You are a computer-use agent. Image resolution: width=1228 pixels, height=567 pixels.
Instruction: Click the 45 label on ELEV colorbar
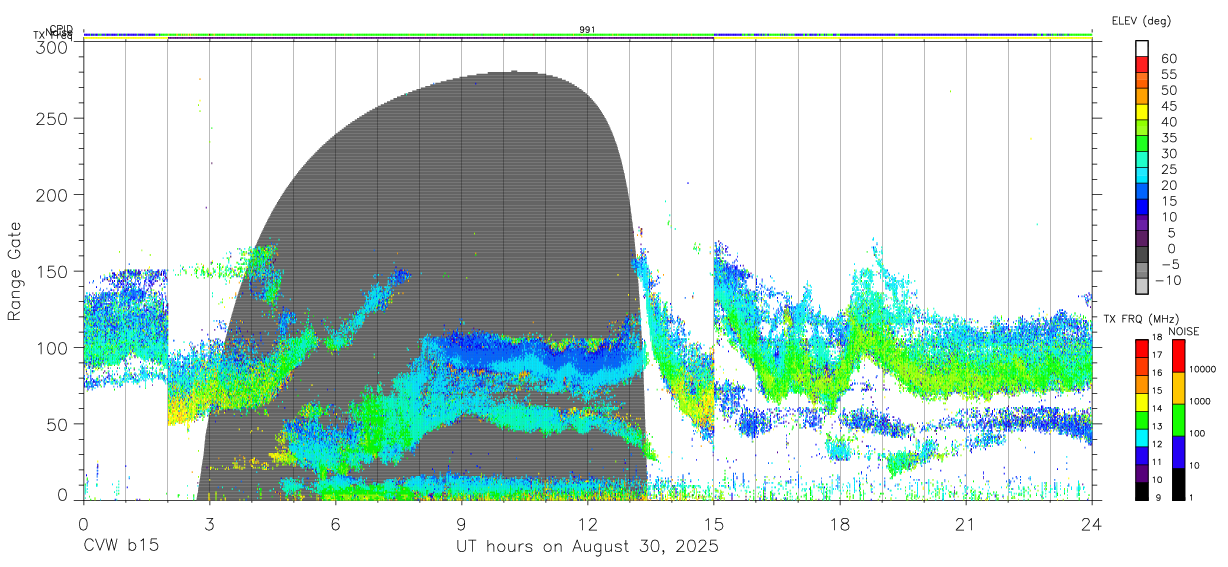click(1168, 106)
